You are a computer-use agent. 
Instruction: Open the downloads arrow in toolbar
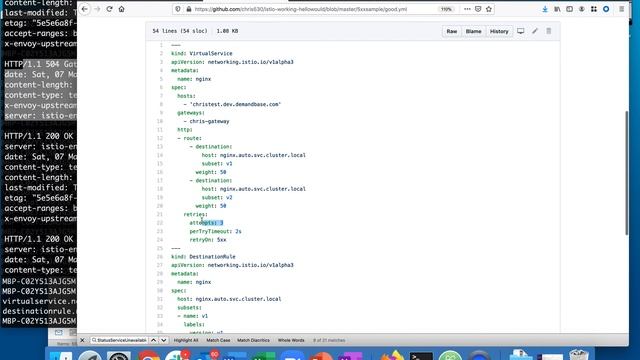click(x=545, y=9)
